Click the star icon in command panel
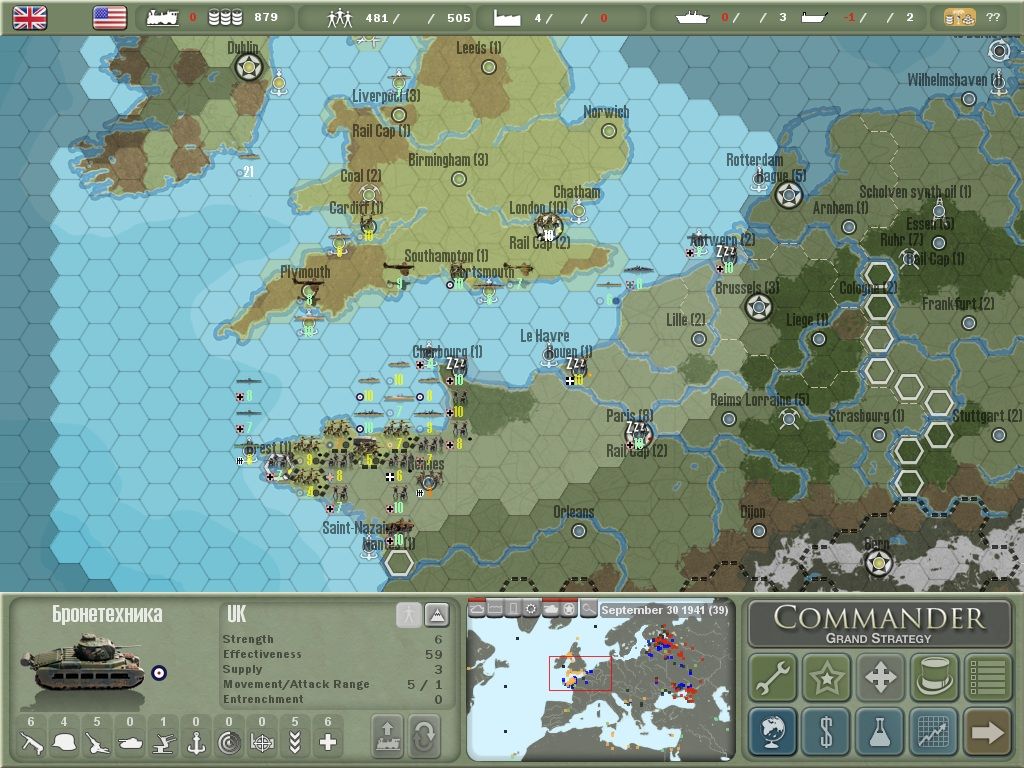The width and height of the screenshot is (1024, 768). click(826, 678)
